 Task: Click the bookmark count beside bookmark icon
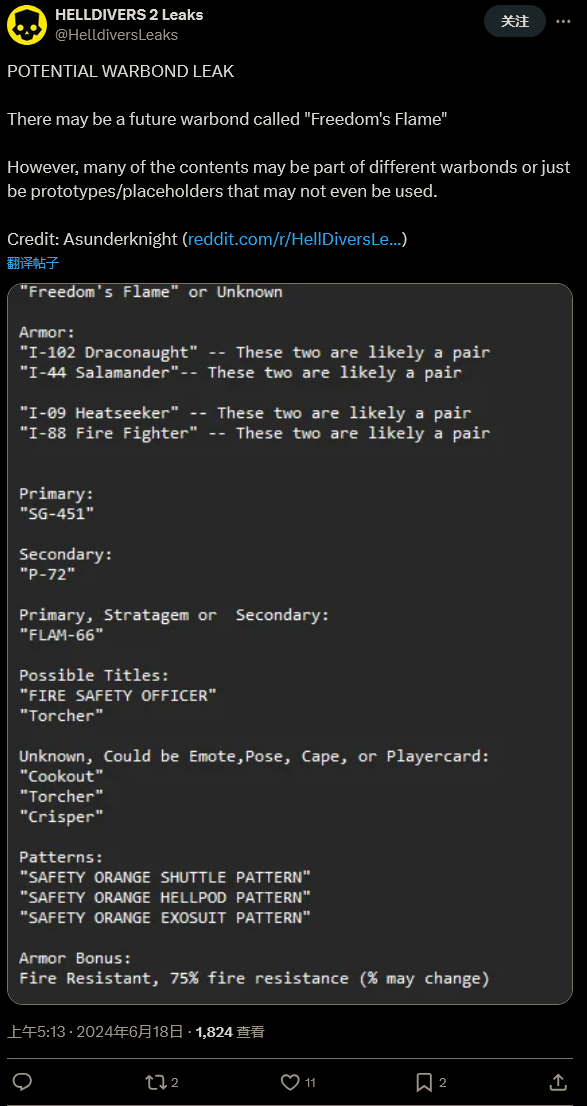point(442,1082)
